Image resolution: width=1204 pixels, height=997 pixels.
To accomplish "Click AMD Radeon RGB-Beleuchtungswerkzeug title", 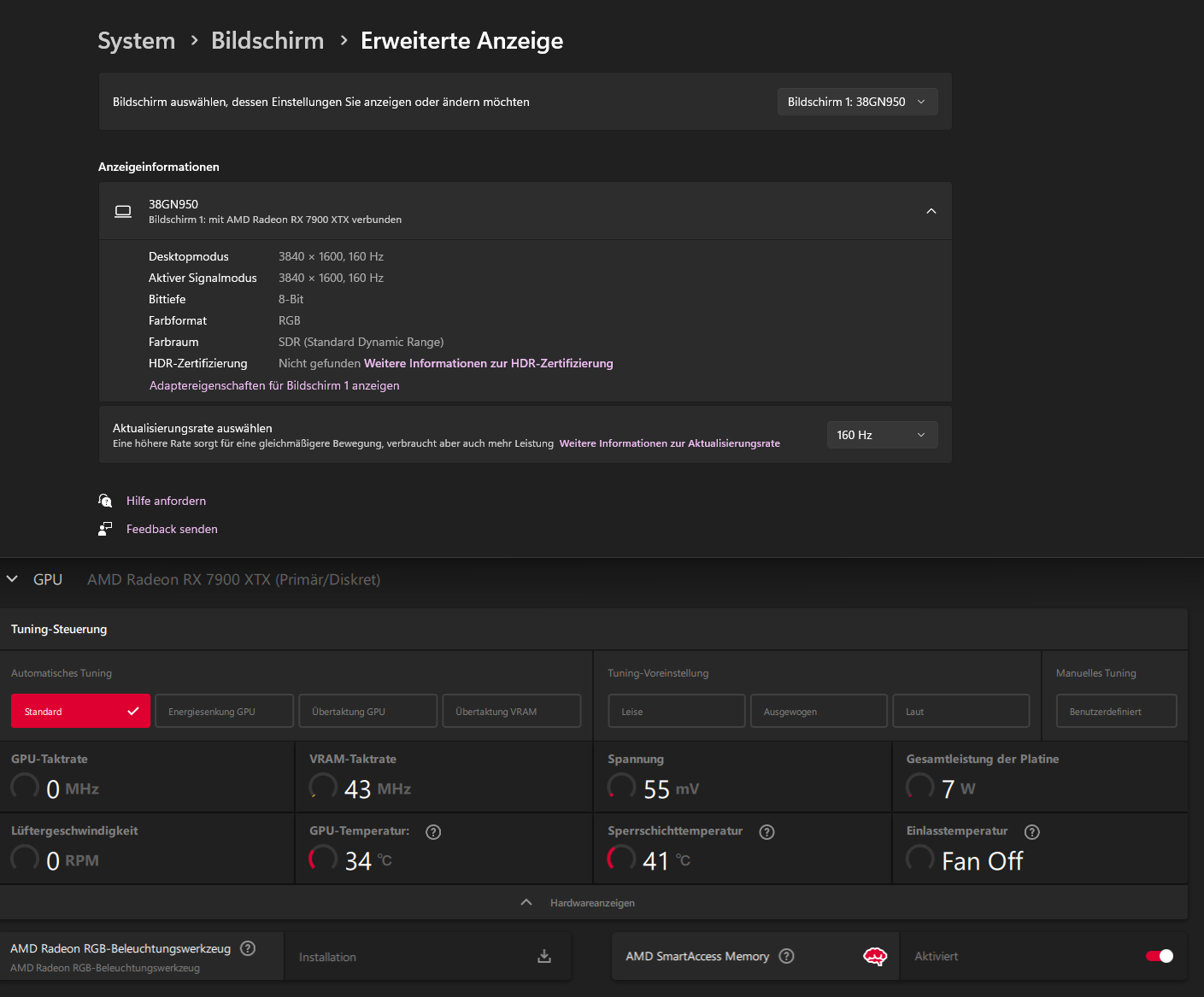I will (x=120, y=948).
